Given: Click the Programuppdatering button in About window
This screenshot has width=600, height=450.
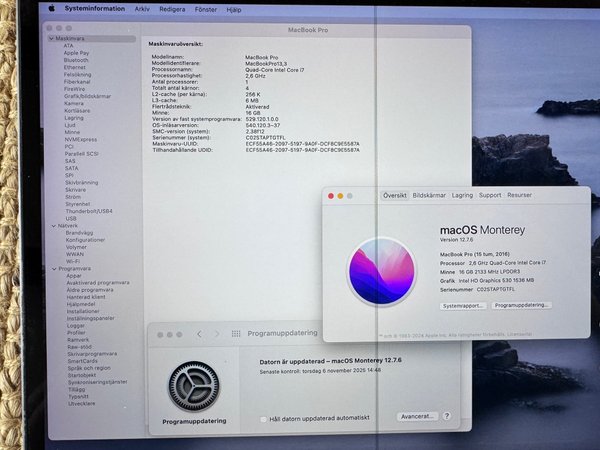Looking at the screenshot, I should coord(521,305).
